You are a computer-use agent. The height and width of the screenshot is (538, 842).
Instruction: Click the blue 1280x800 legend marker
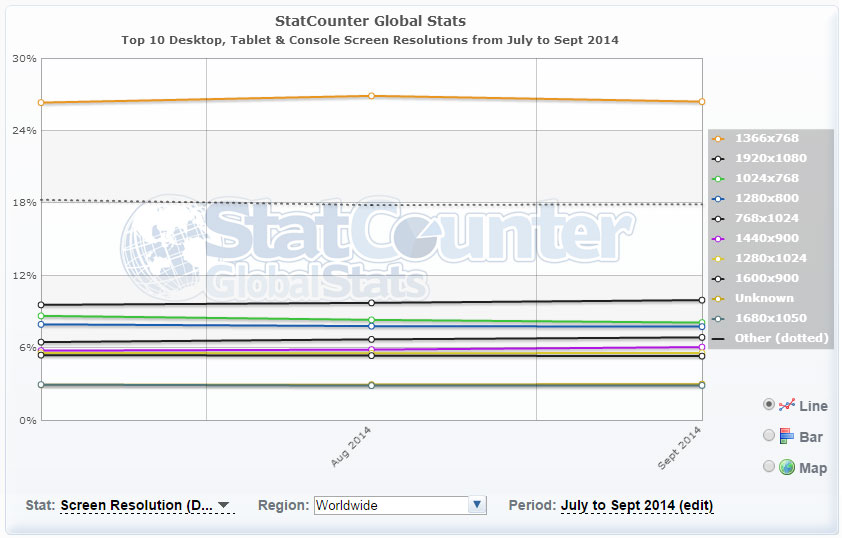[x=718, y=199]
